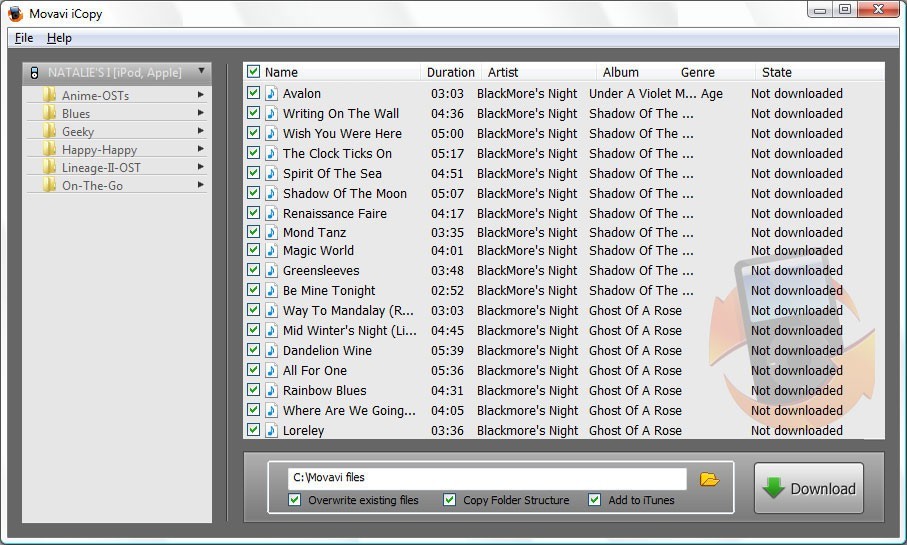Open the Help menu
Image resolution: width=907 pixels, height=545 pixels.
click(x=59, y=38)
